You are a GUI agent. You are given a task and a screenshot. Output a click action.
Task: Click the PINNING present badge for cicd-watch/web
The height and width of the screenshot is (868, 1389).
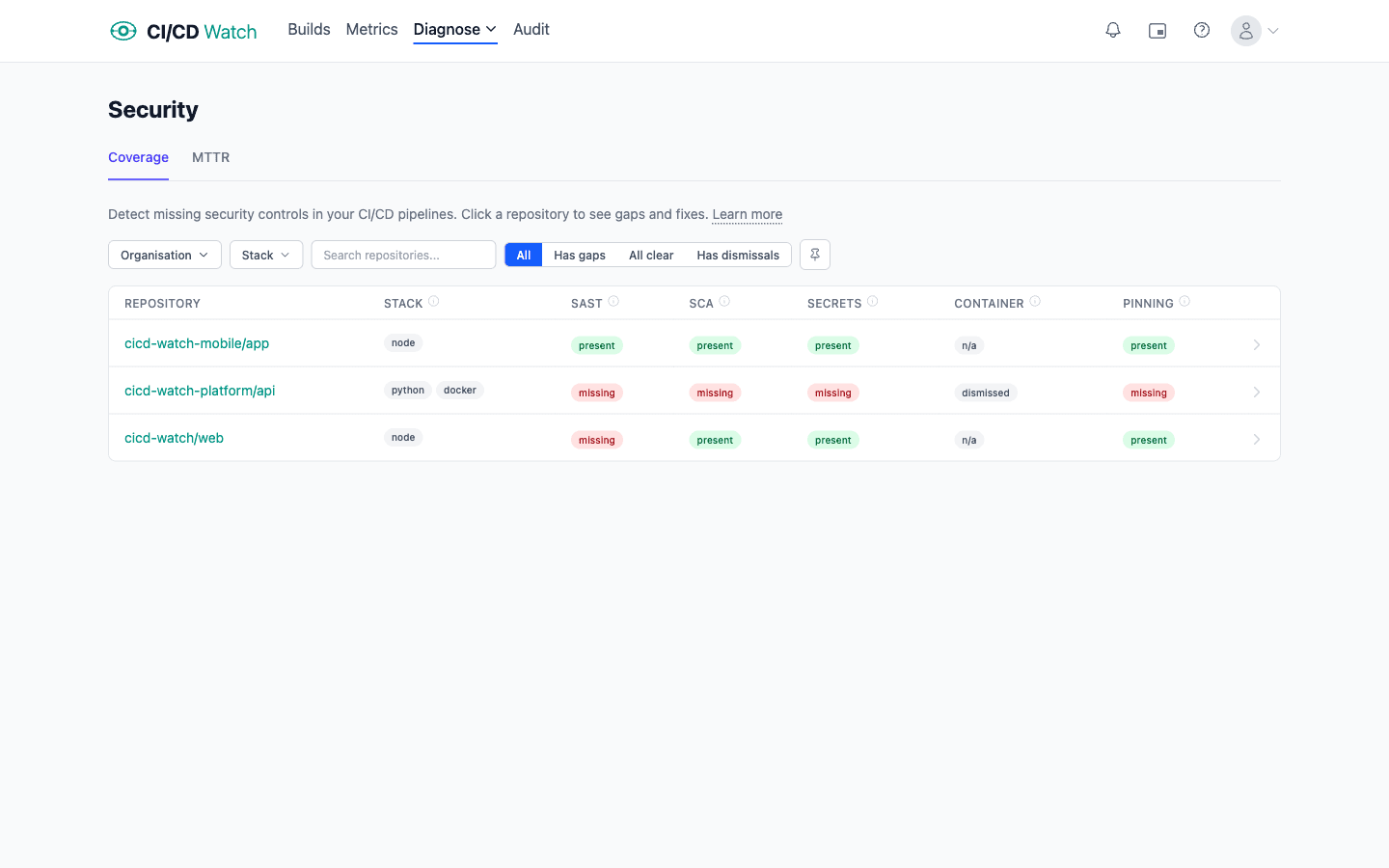(1149, 440)
